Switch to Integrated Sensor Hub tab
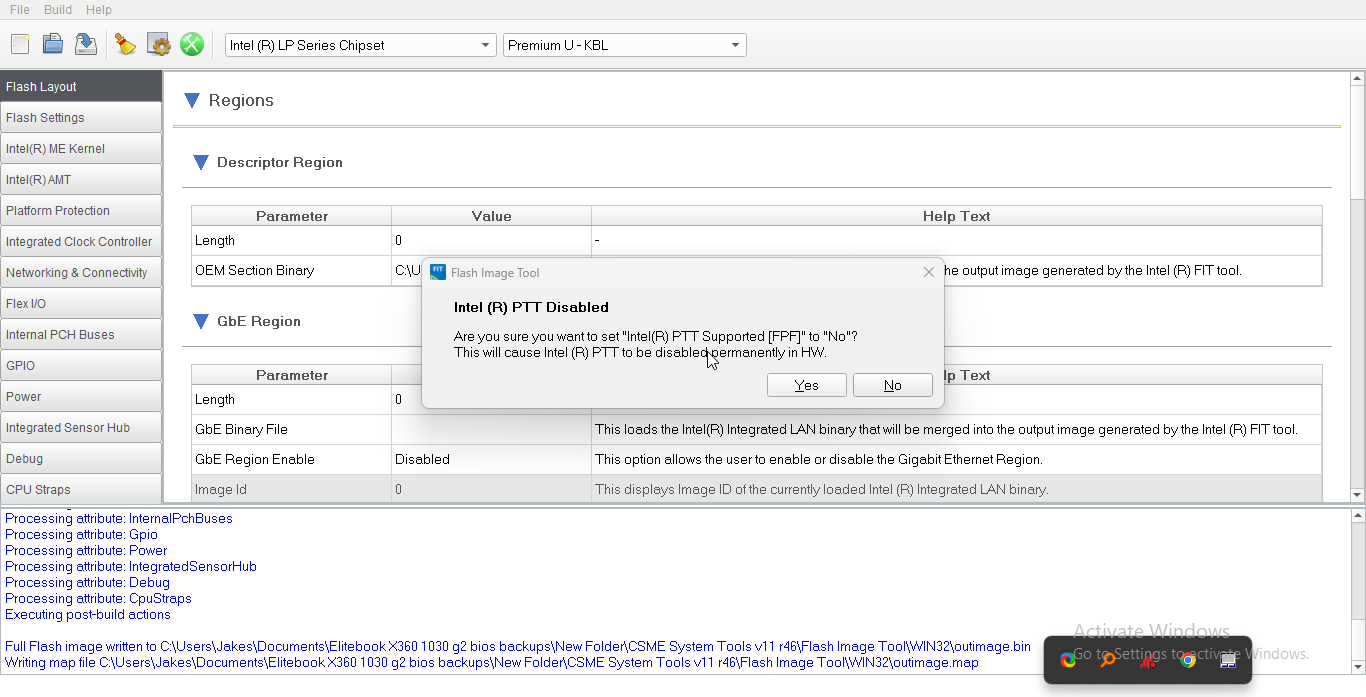 point(81,427)
